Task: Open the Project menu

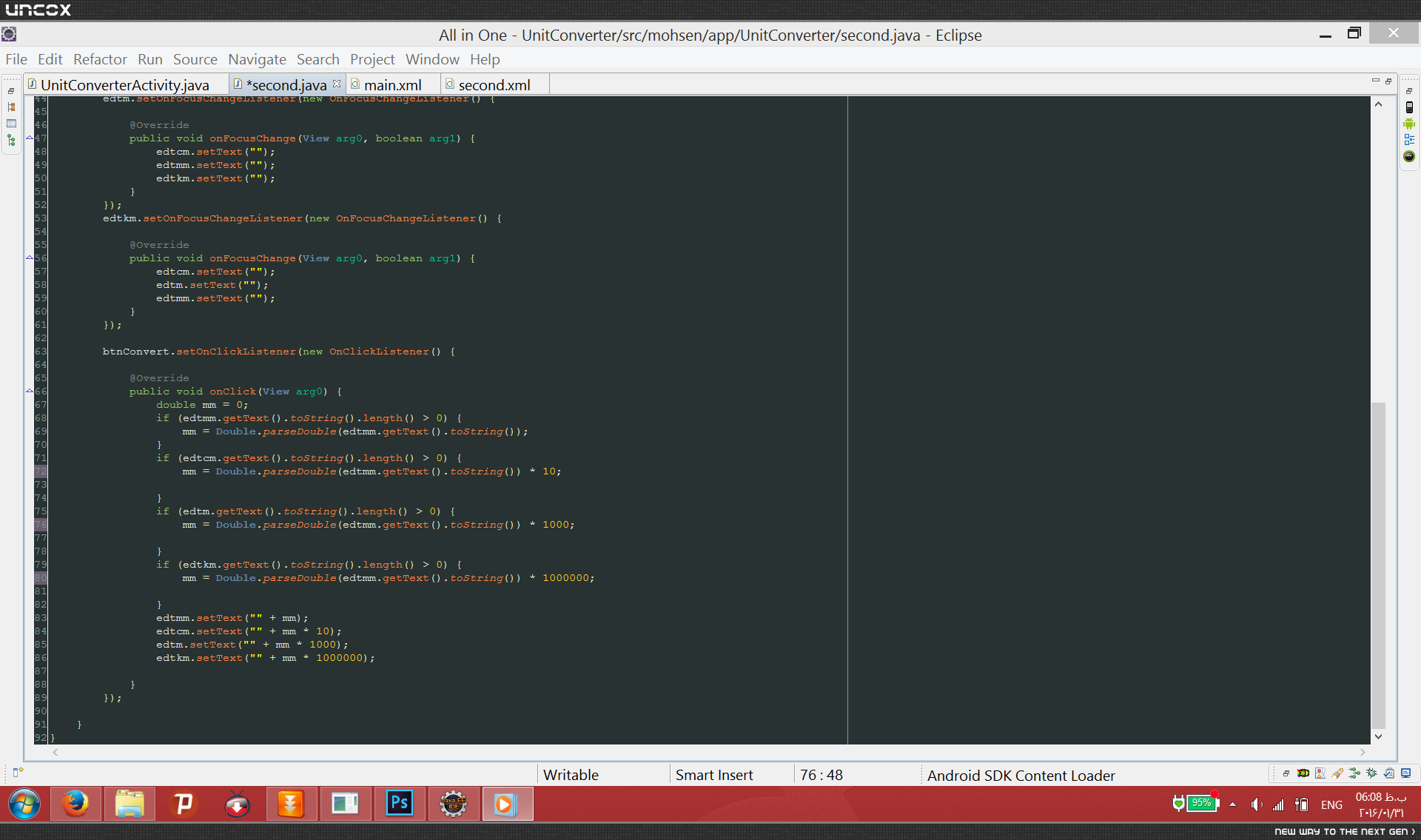Action: click(x=372, y=59)
